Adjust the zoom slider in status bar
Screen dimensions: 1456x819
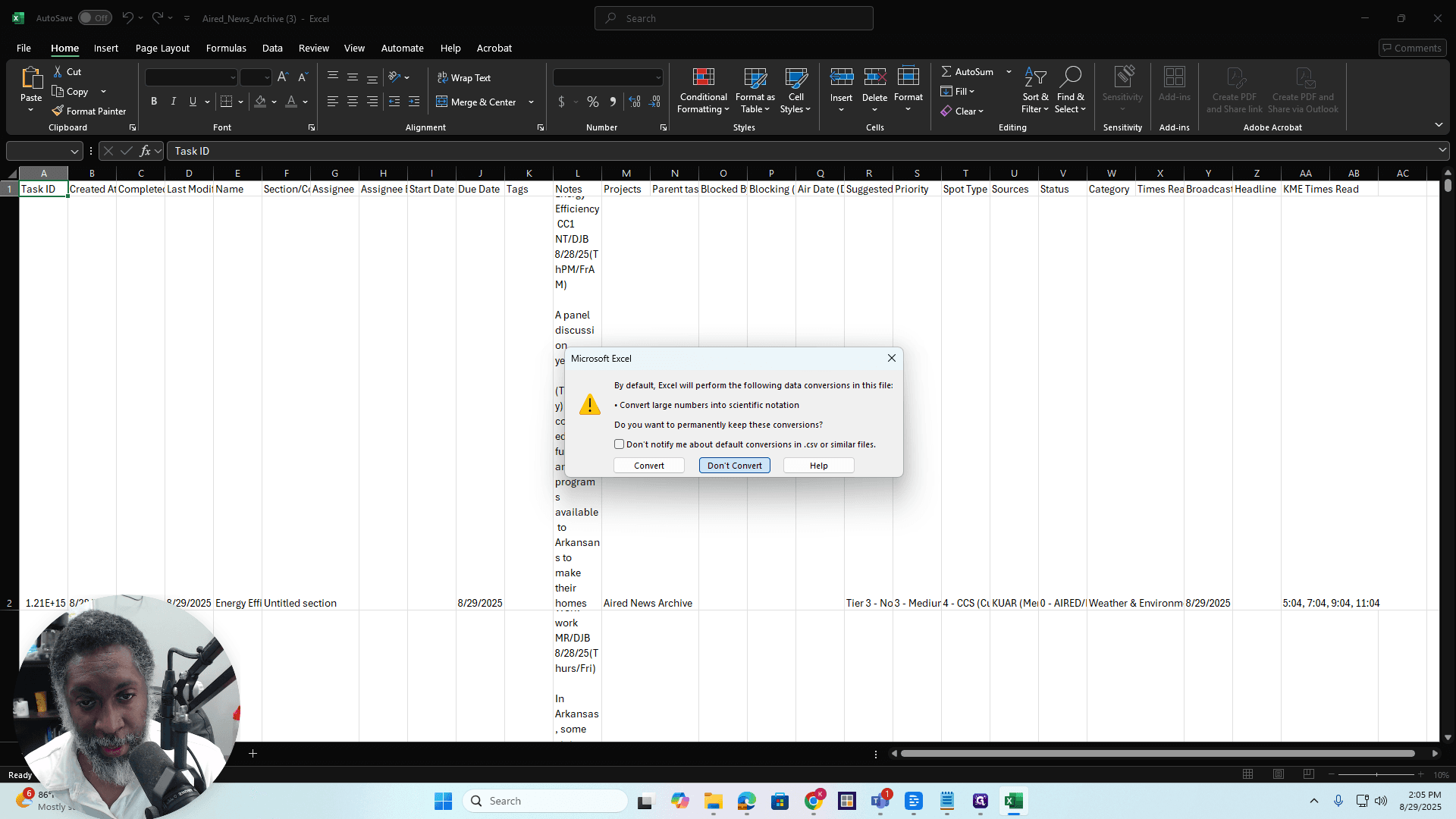point(1376,774)
